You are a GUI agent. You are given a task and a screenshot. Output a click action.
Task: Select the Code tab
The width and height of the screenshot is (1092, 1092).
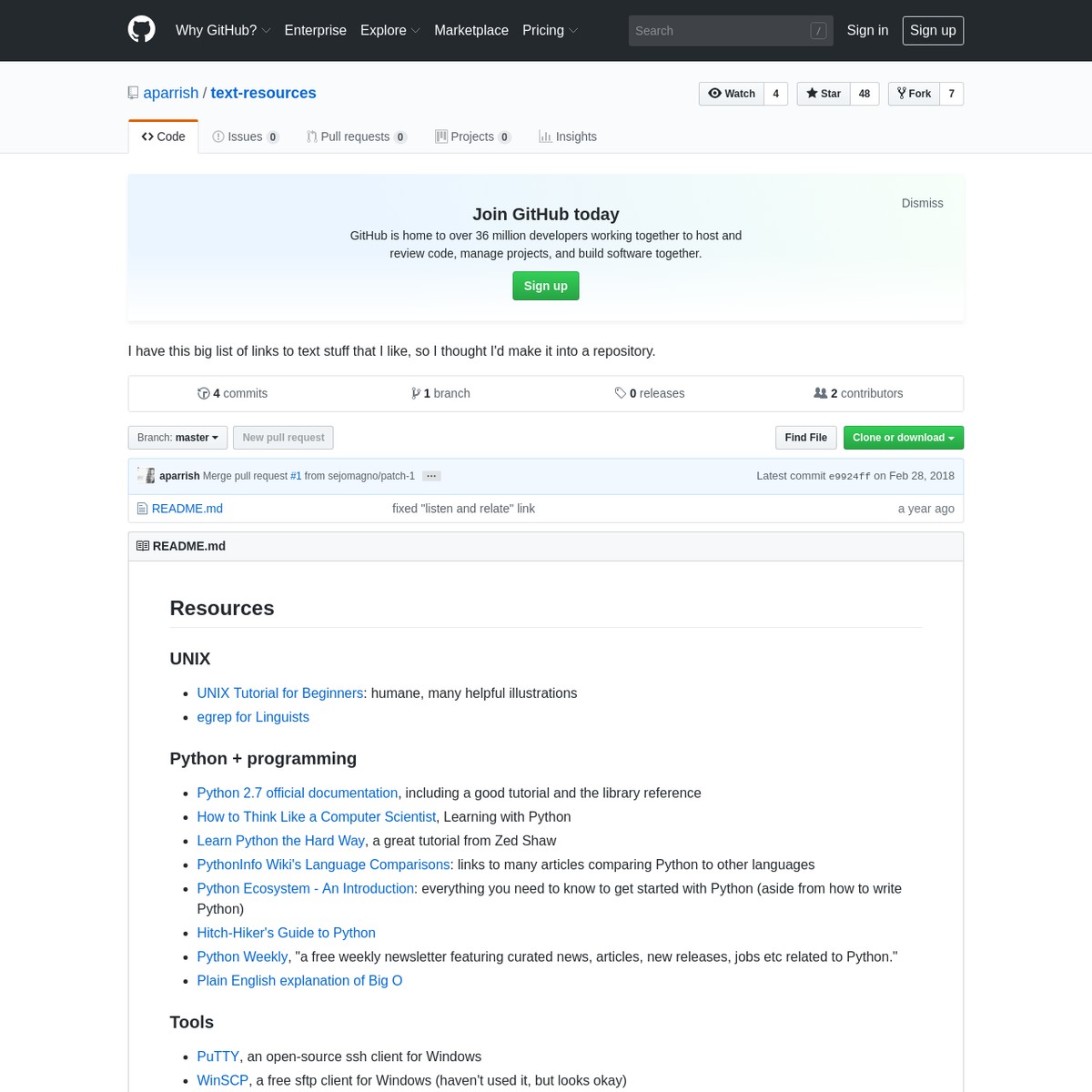coord(163,136)
